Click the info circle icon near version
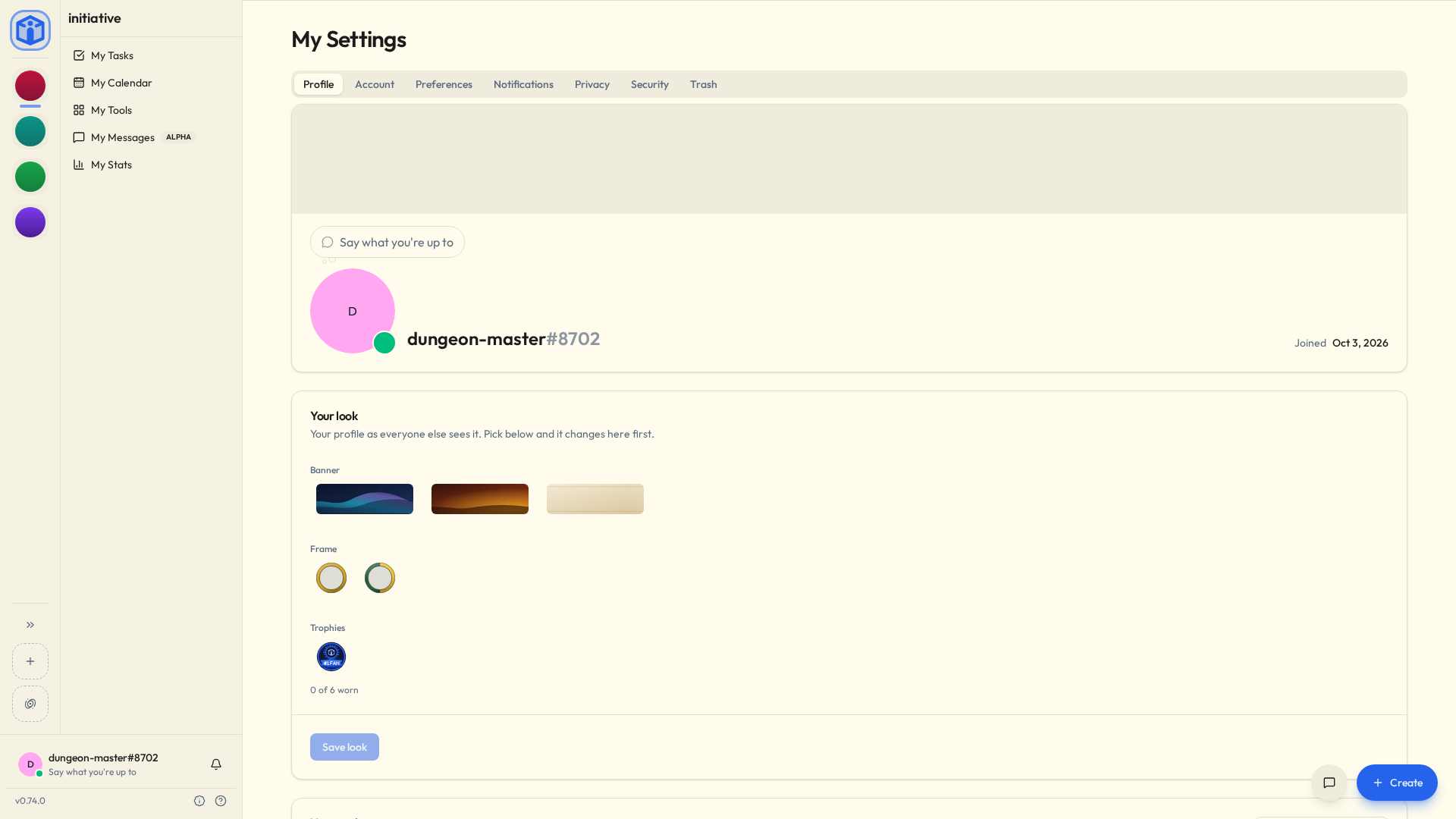This screenshot has height=819, width=1456. coord(199,801)
